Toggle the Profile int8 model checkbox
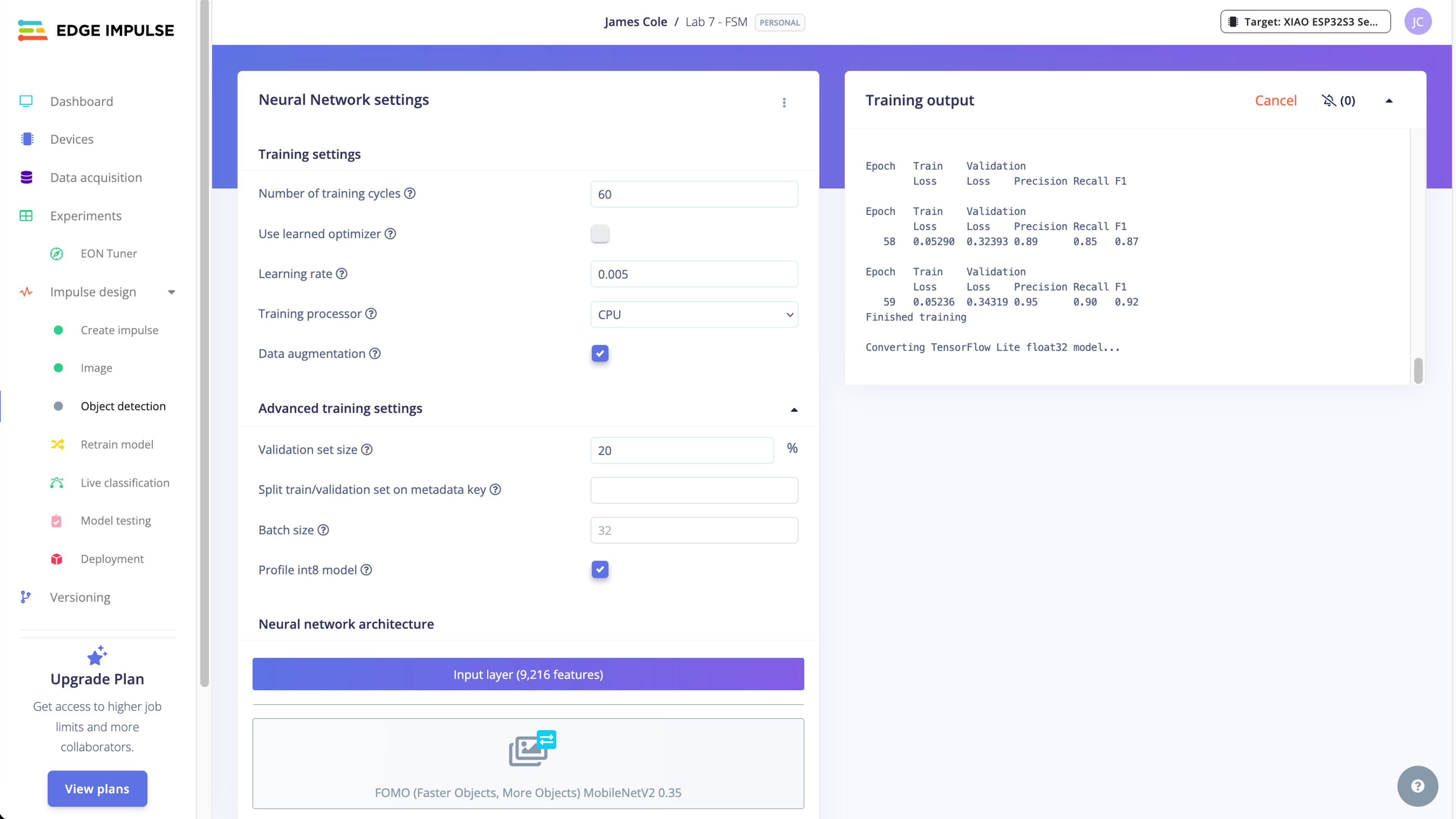 [x=600, y=569]
